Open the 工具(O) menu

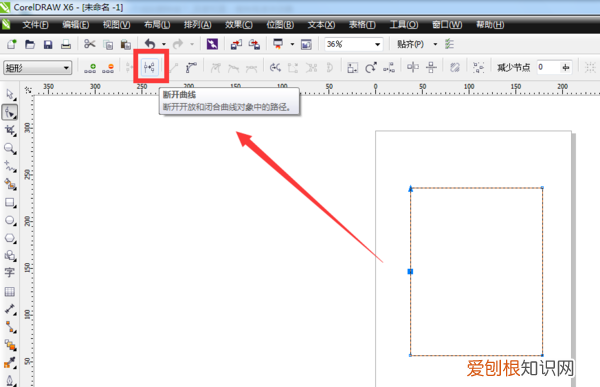click(x=404, y=25)
